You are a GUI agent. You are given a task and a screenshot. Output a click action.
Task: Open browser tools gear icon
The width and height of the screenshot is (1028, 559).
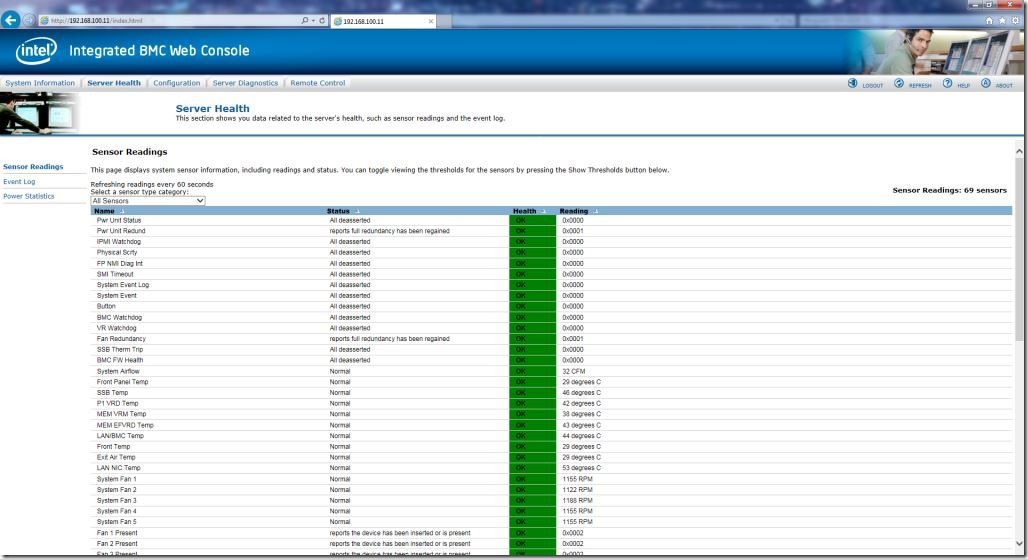click(1016, 20)
